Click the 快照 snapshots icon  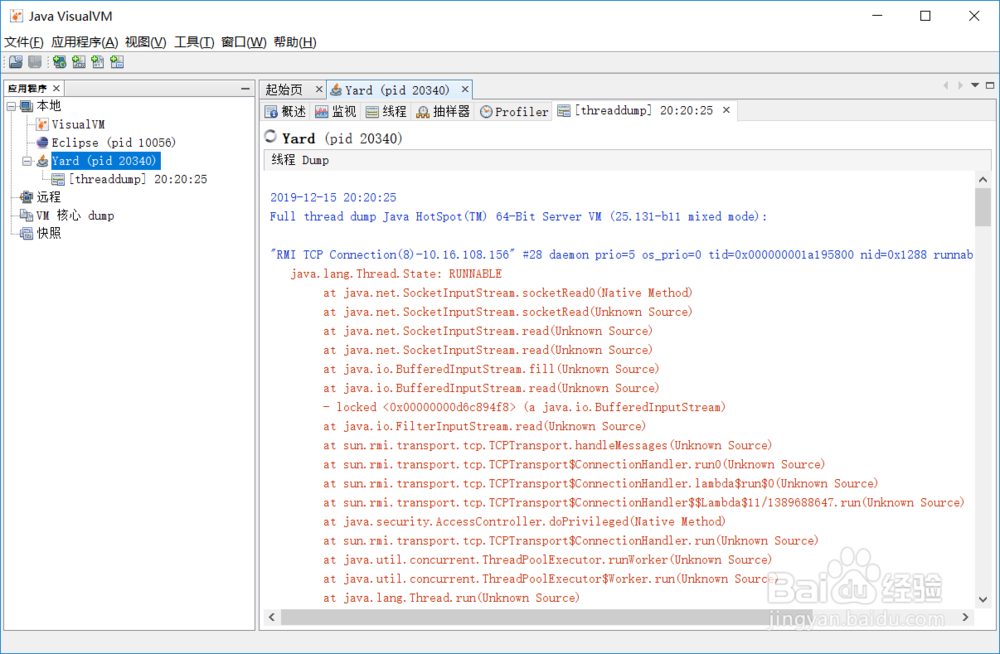[x=26, y=234]
